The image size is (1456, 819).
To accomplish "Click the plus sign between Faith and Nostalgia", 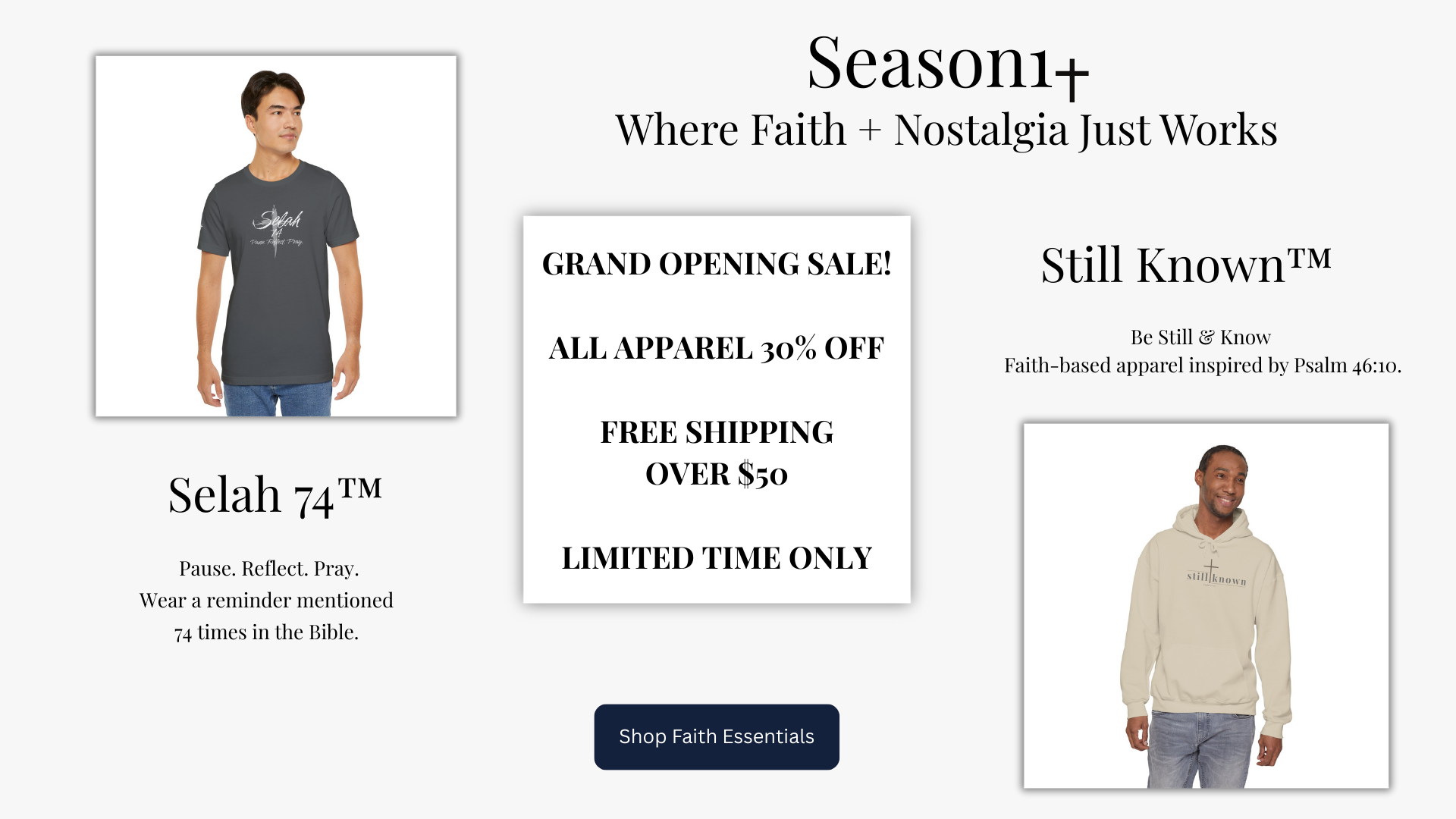I will click(x=870, y=130).
